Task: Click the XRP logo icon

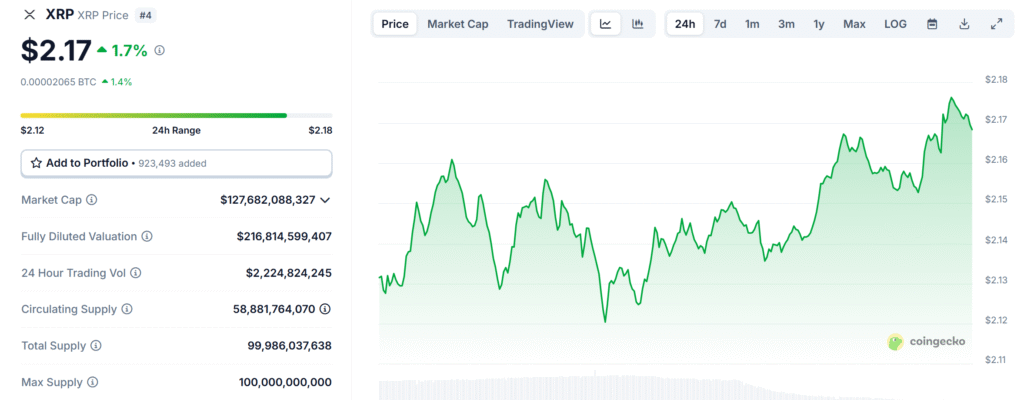Action: 29,15
